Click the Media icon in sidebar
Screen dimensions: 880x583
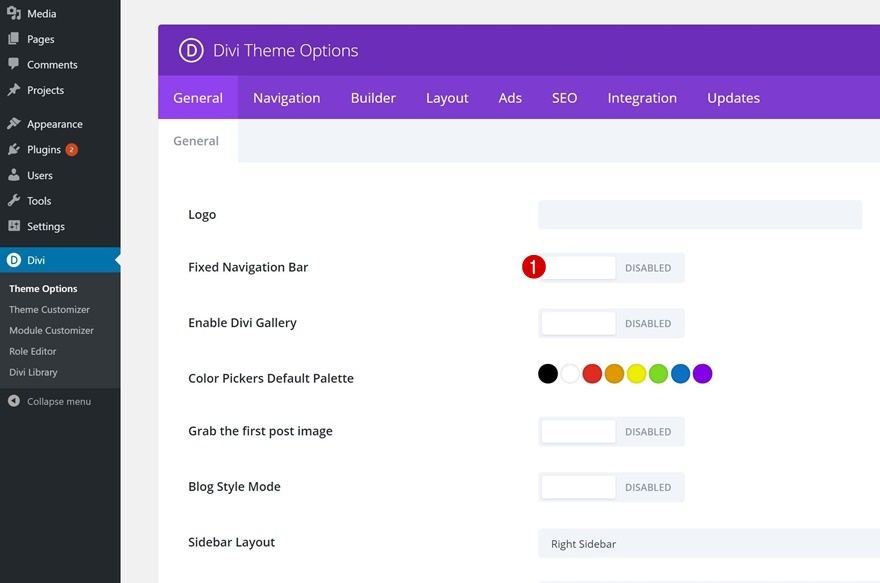(x=14, y=14)
